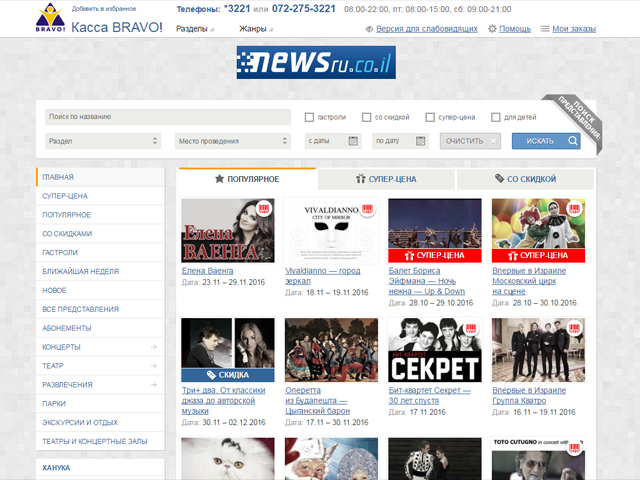640x480 pixels.
Task: Open calendar icon in 'с даты' field
Action: pyautogui.click(x=353, y=141)
